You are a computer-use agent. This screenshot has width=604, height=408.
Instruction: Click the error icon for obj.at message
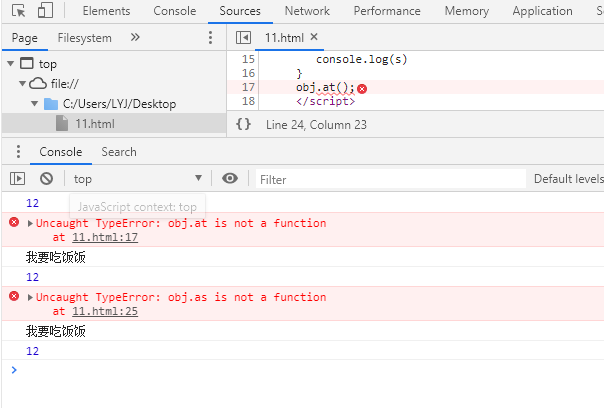tap(14, 222)
